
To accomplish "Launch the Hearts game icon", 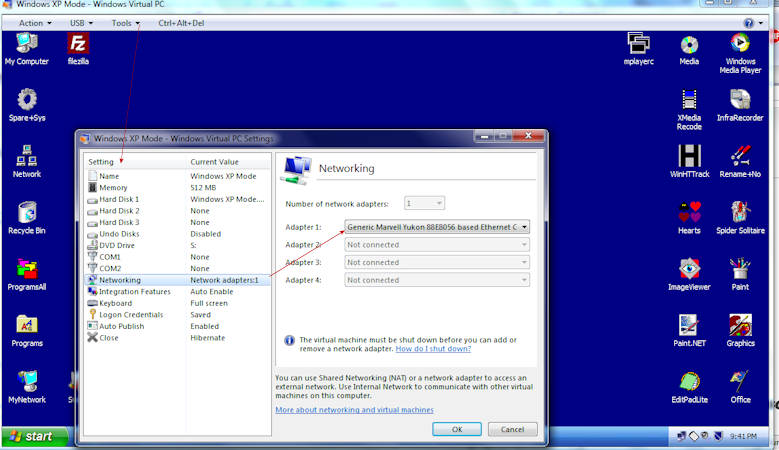I will (x=690, y=218).
